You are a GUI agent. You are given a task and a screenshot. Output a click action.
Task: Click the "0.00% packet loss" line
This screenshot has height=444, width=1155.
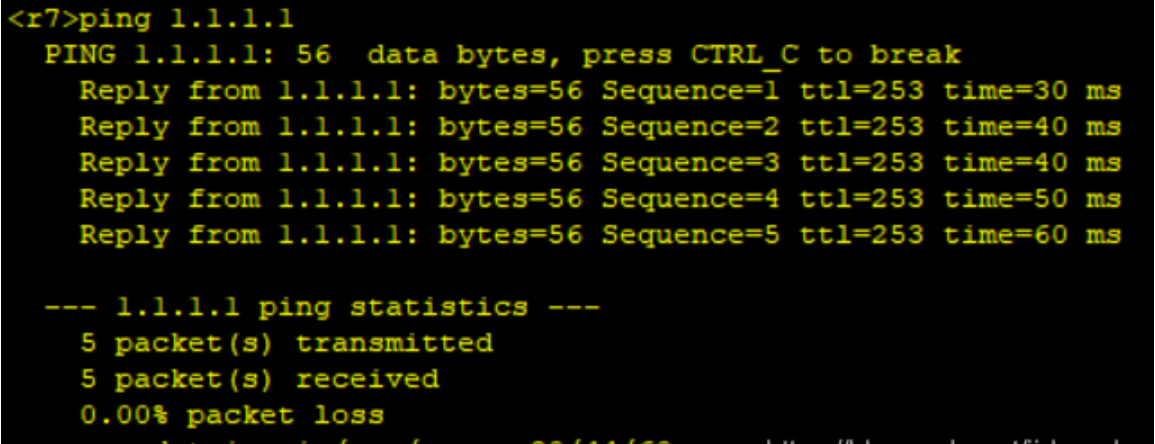(x=232, y=415)
